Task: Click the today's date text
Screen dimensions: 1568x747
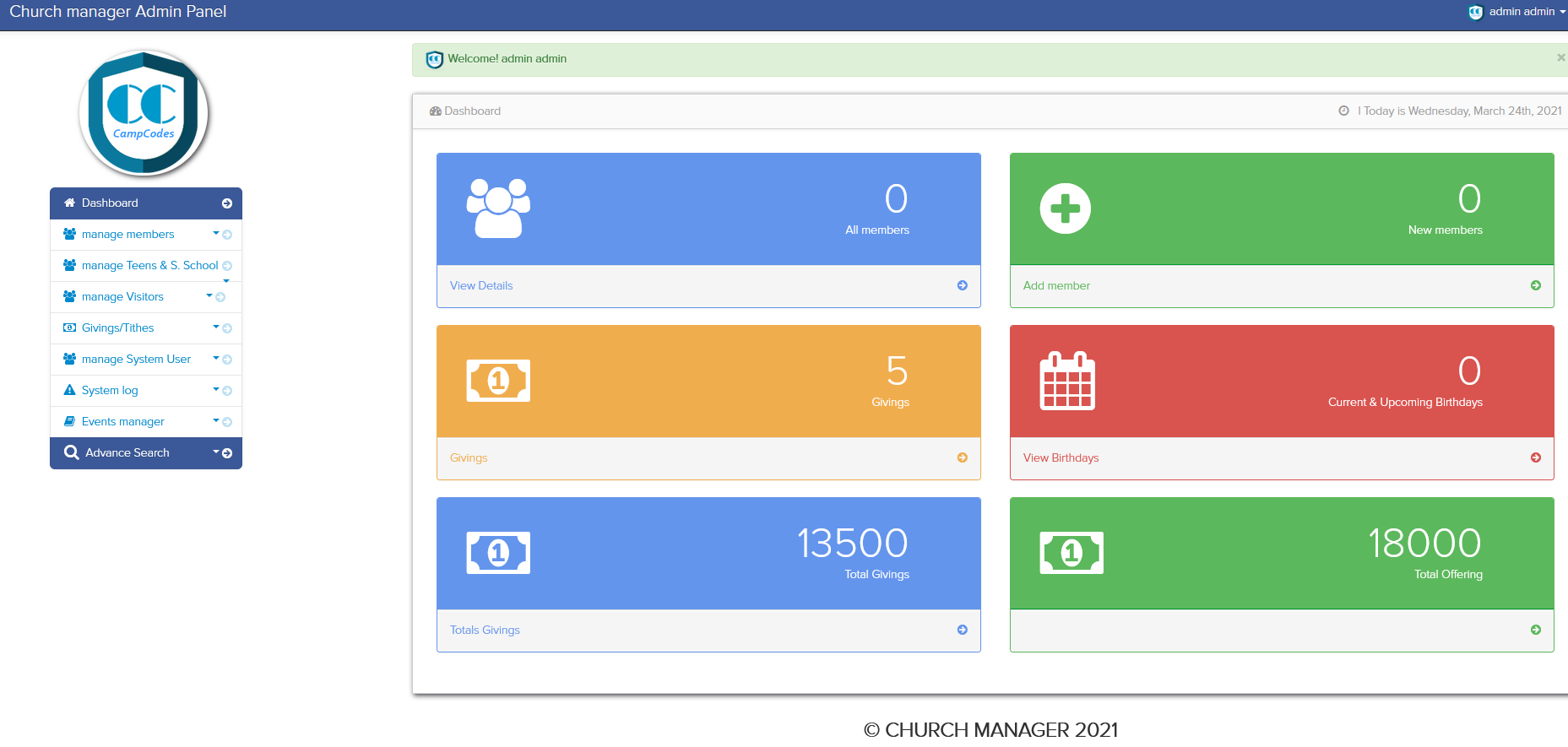Action: click(1460, 111)
